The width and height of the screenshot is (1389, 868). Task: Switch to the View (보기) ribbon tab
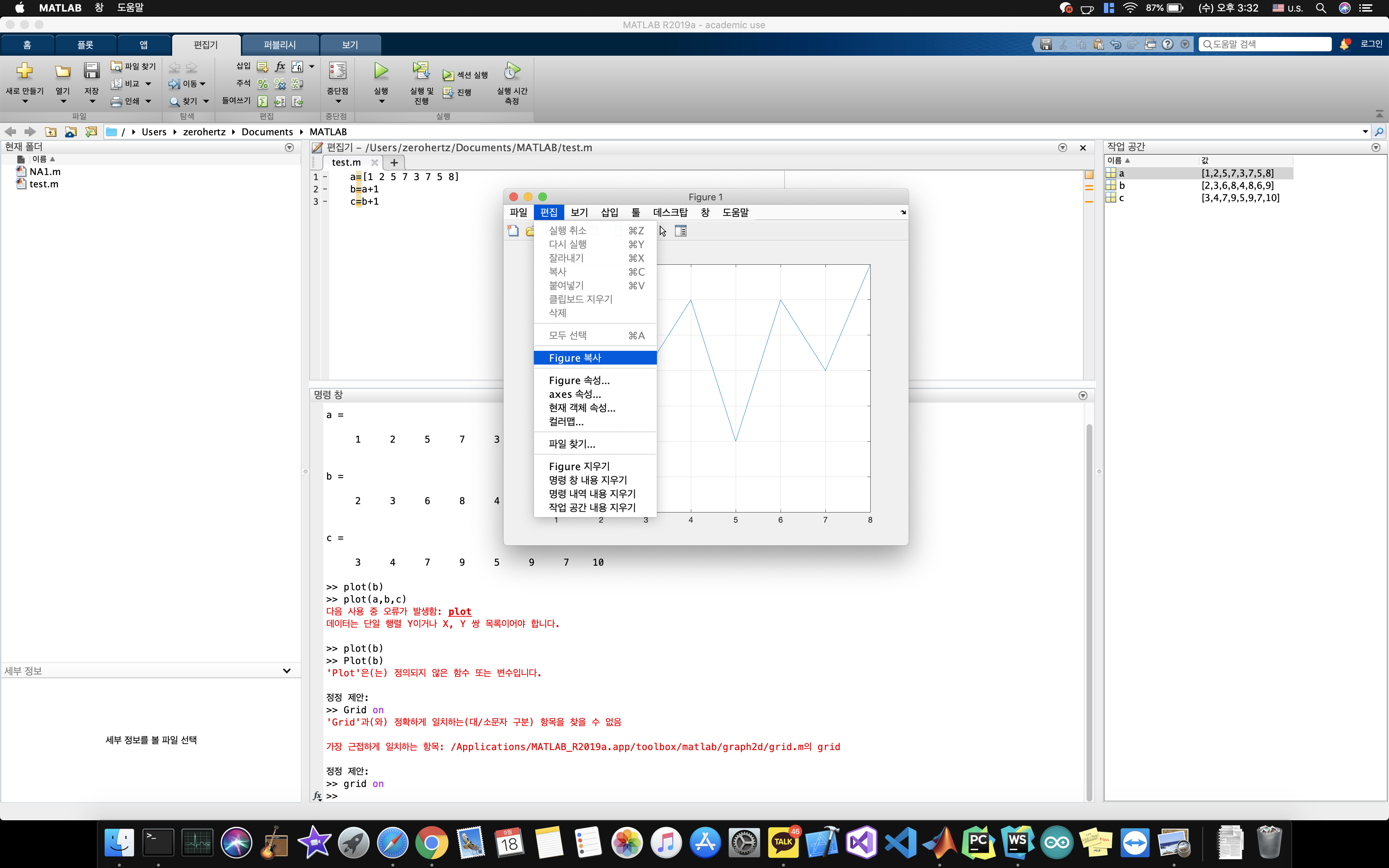(350, 45)
